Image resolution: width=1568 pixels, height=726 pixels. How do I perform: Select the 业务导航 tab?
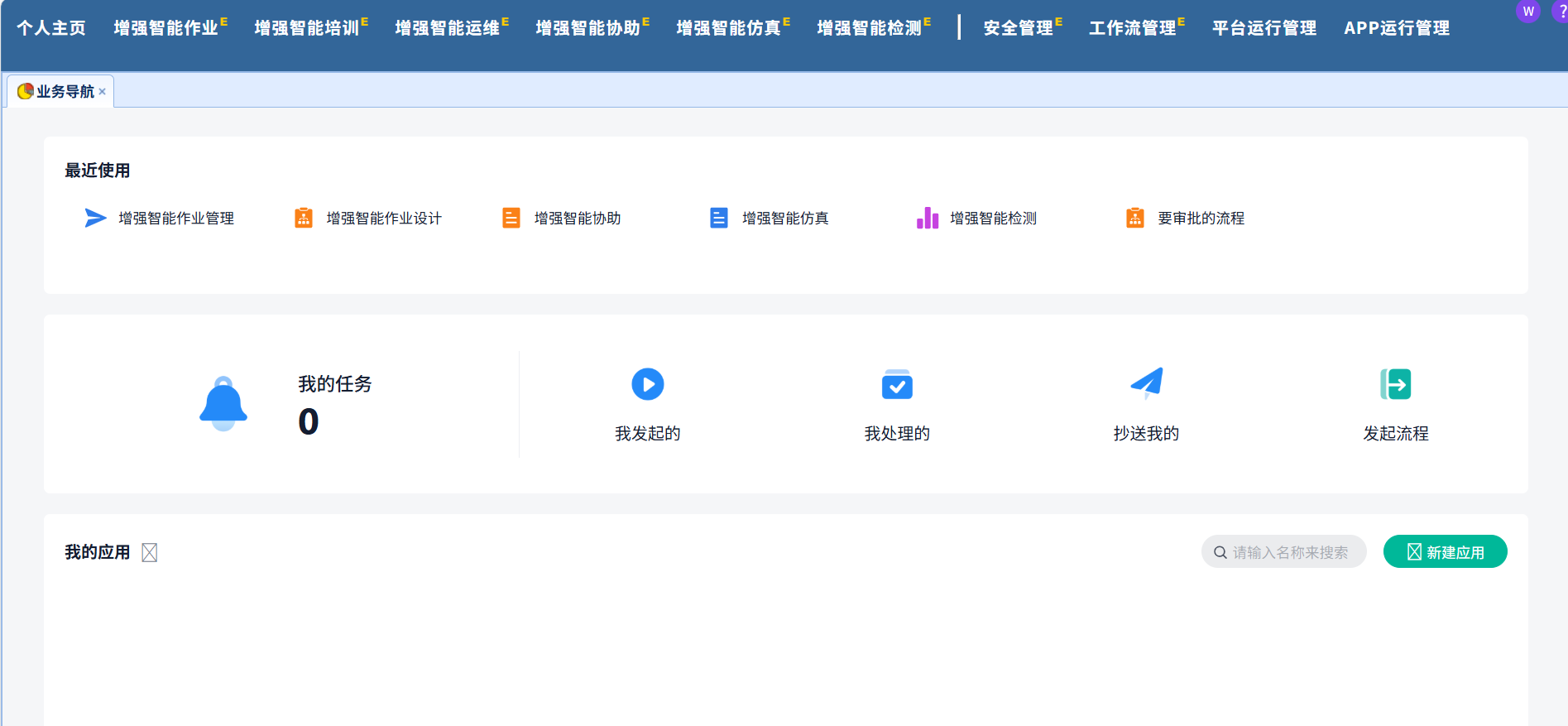point(65,92)
